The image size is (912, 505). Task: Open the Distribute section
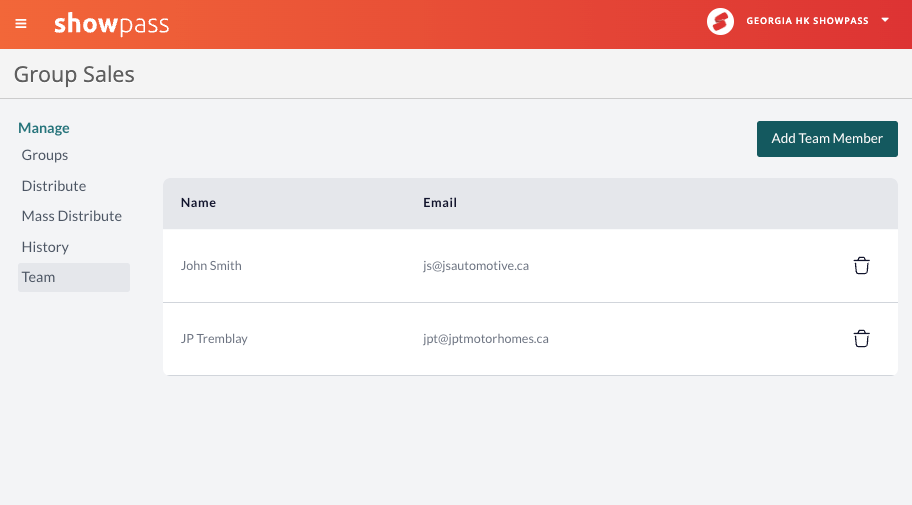[x=54, y=186]
